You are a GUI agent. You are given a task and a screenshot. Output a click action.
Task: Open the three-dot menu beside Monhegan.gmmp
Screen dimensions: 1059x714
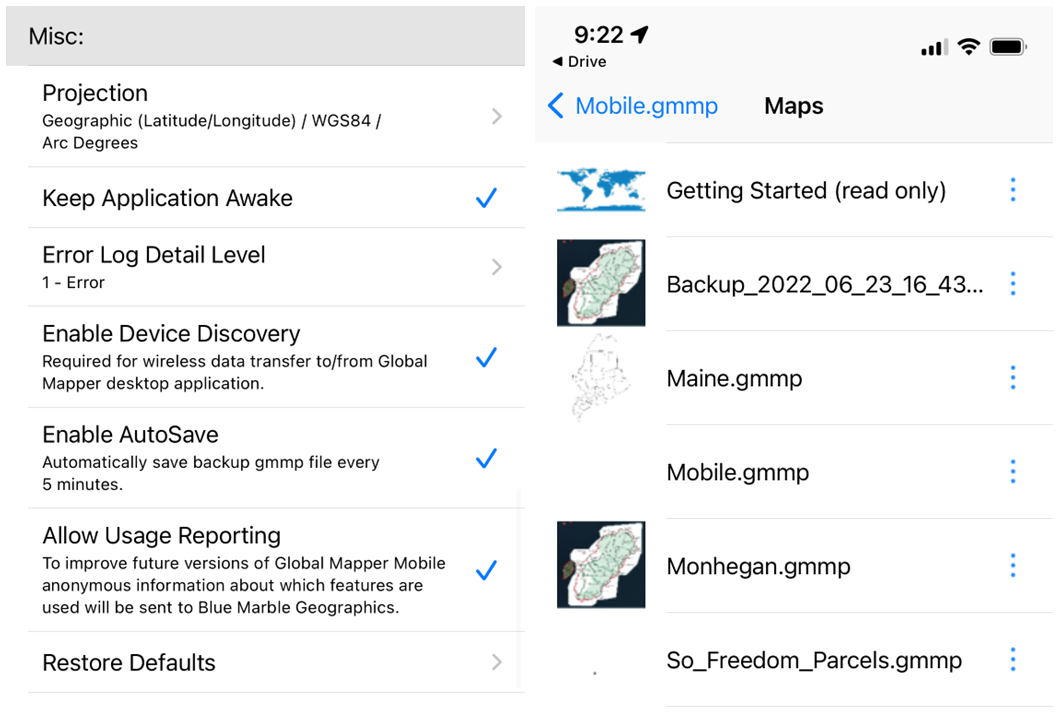(x=1012, y=565)
